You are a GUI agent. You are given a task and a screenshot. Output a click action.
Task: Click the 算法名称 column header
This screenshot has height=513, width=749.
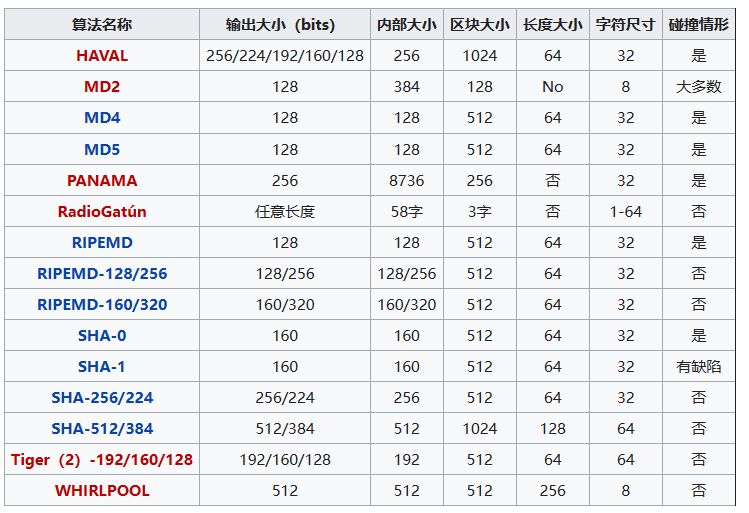[x=102, y=24]
